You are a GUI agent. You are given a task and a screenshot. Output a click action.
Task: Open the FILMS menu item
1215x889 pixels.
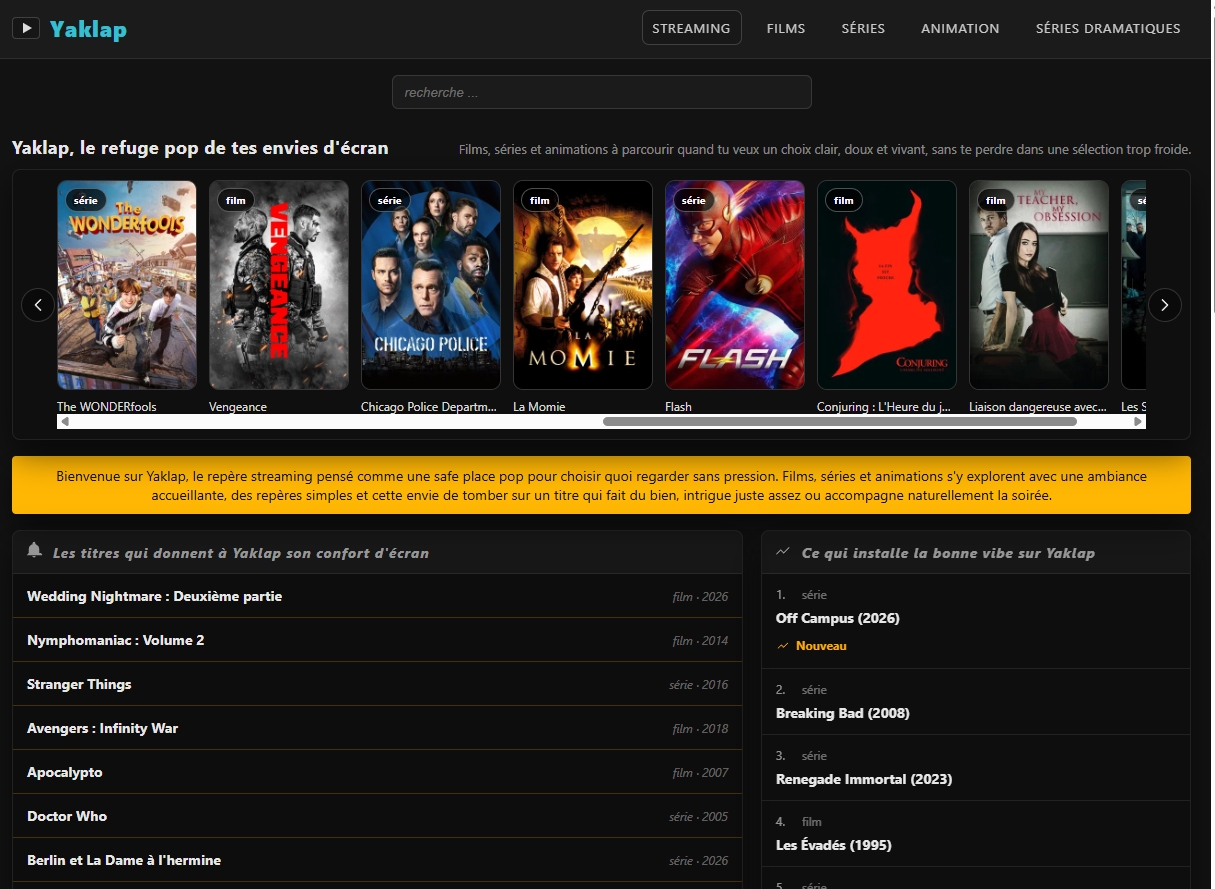[x=786, y=28]
